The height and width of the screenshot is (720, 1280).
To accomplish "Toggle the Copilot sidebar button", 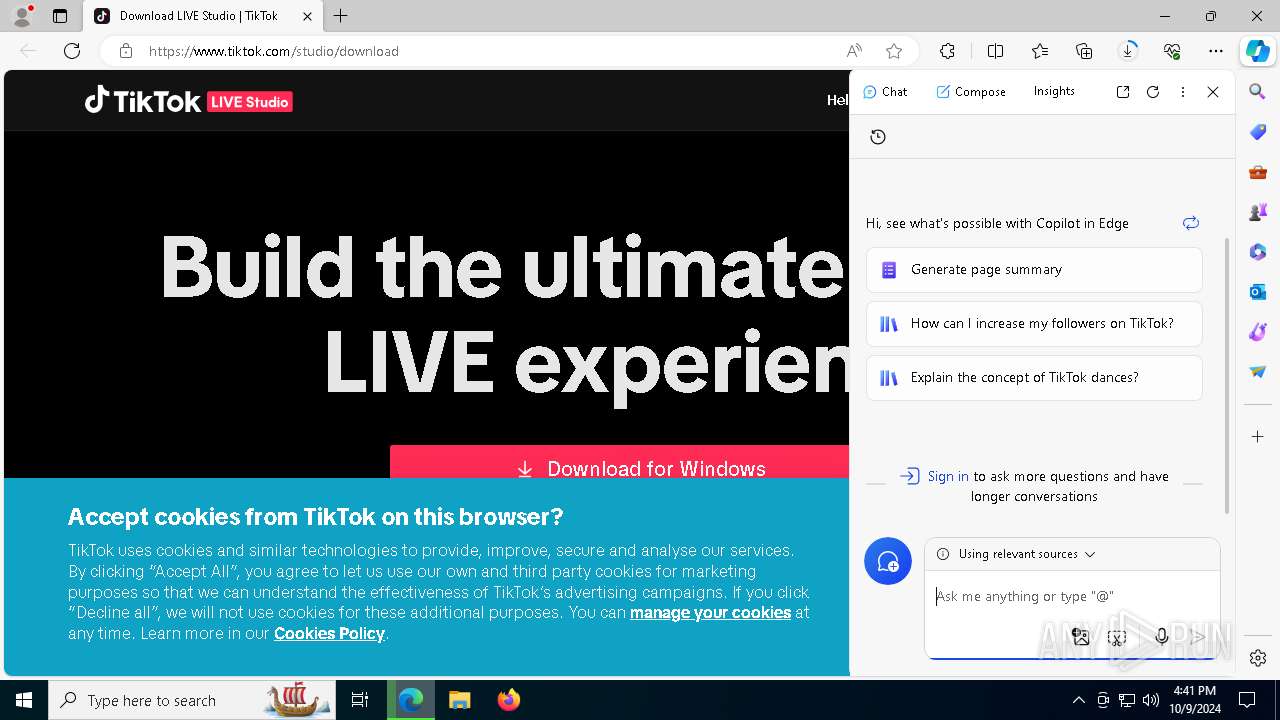I will pos(1257,51).
